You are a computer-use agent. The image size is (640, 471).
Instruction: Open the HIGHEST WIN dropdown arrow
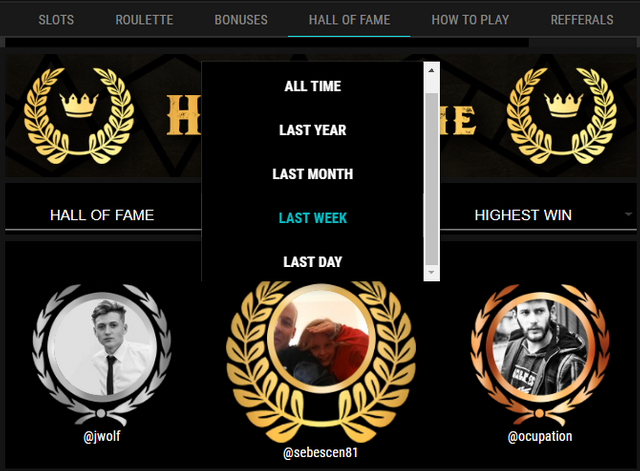pos(628,214)
